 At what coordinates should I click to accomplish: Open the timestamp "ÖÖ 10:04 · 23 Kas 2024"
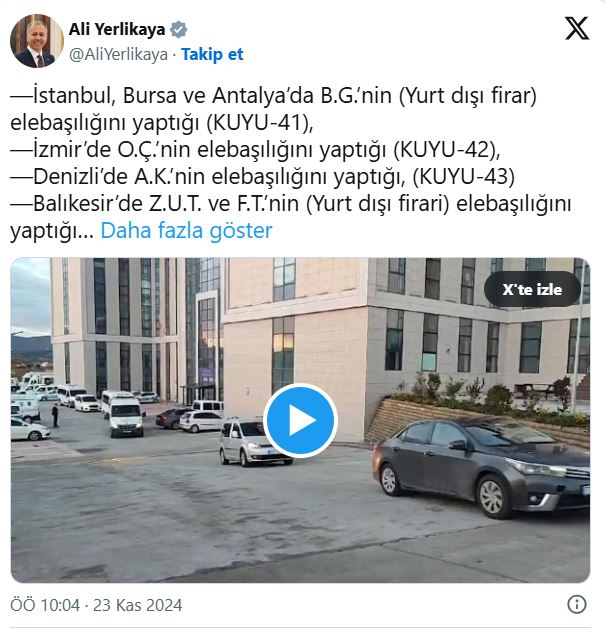point(96,605)
